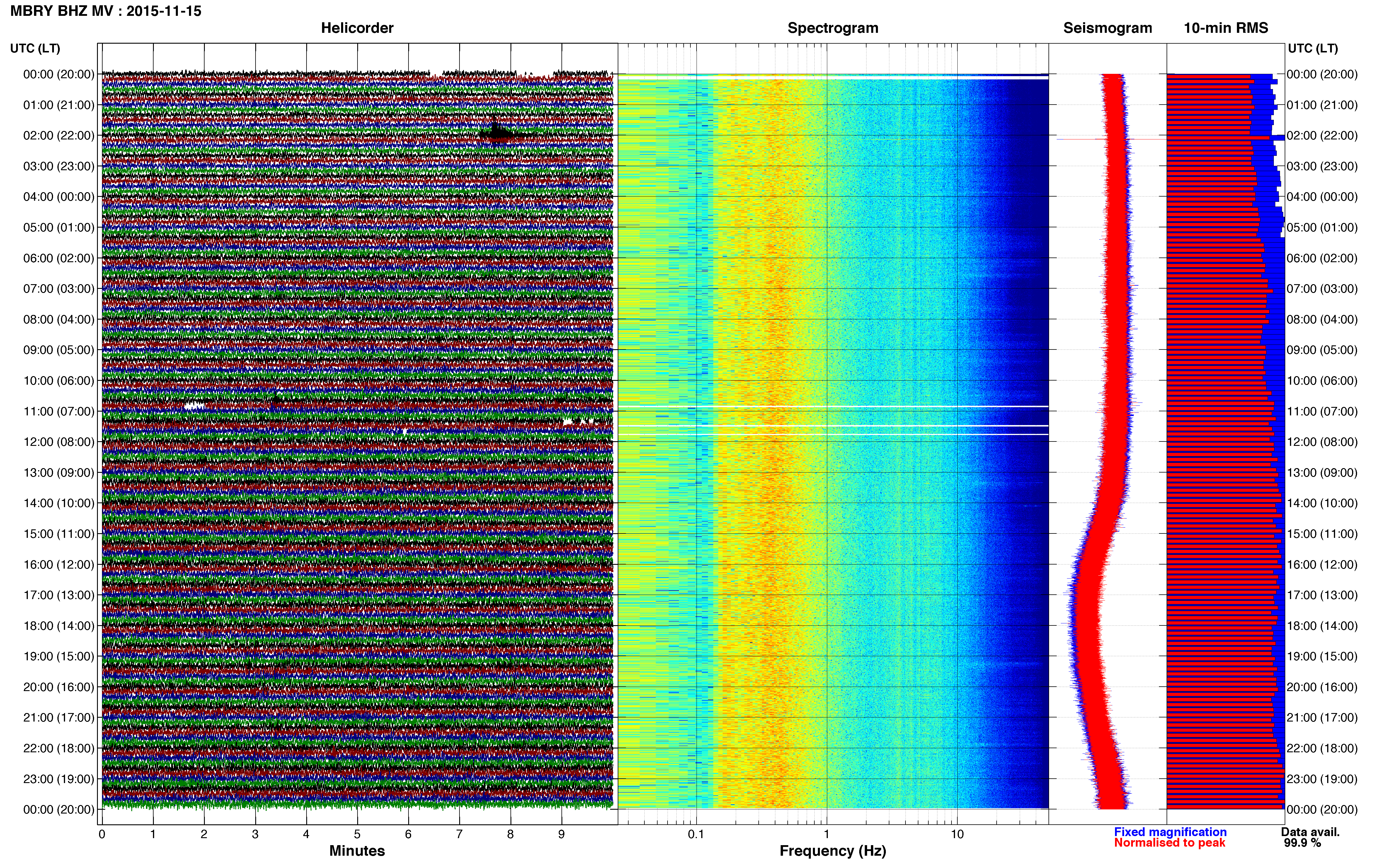Viewport: 1389px width, 868px height.
Task: Click the 0 tick on the Minutes axis
Action: pyautogui.click(x=102, y=835)
